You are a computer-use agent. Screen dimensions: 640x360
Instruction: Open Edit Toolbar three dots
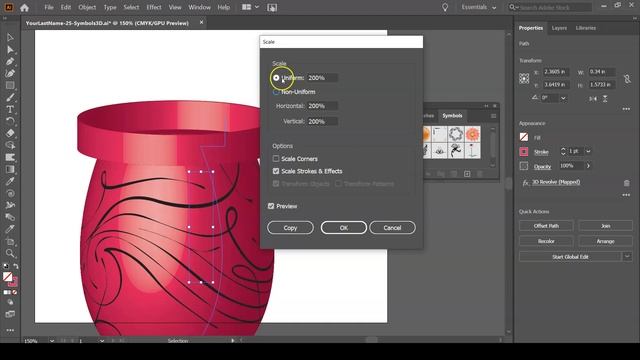pyautogui.click(x=10, y=330)
